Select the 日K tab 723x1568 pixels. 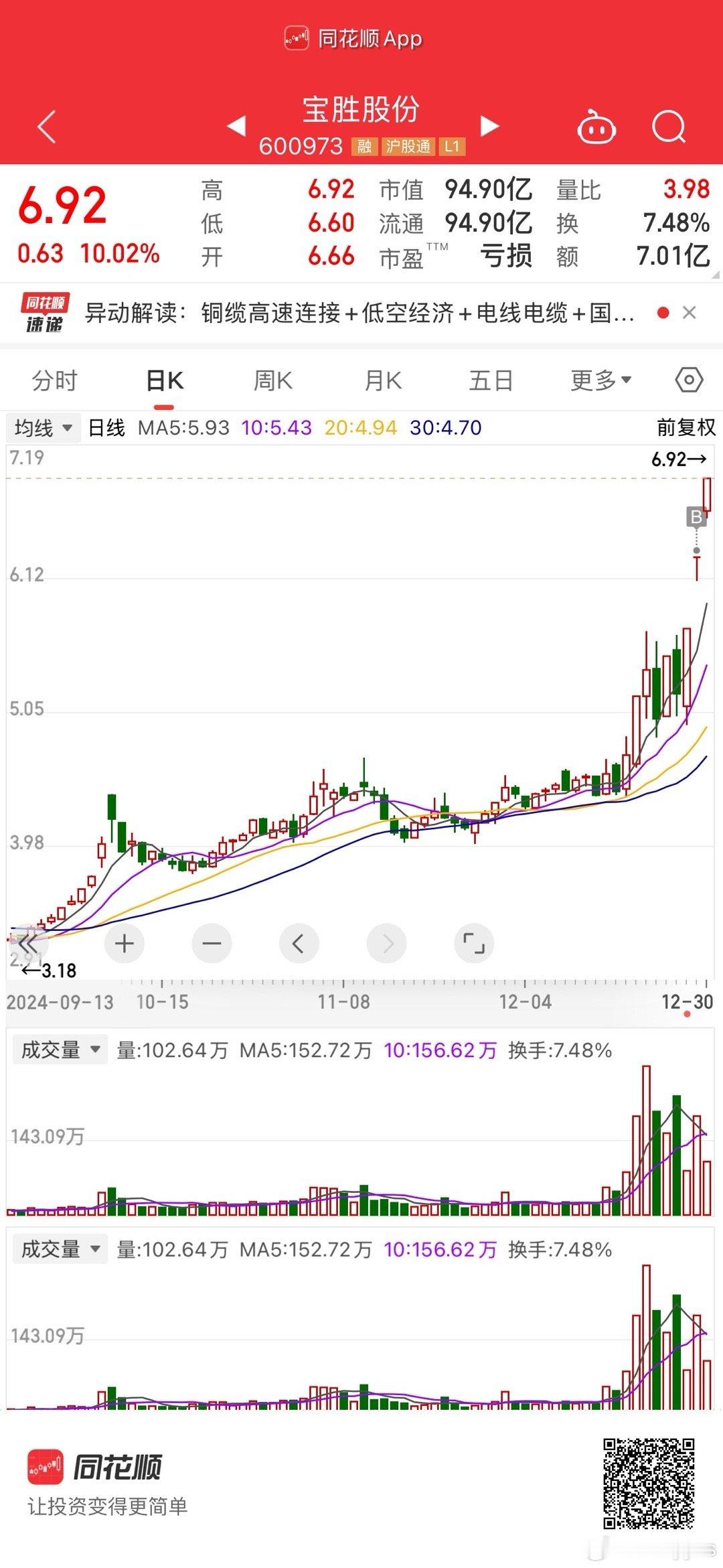coord(165,380)
